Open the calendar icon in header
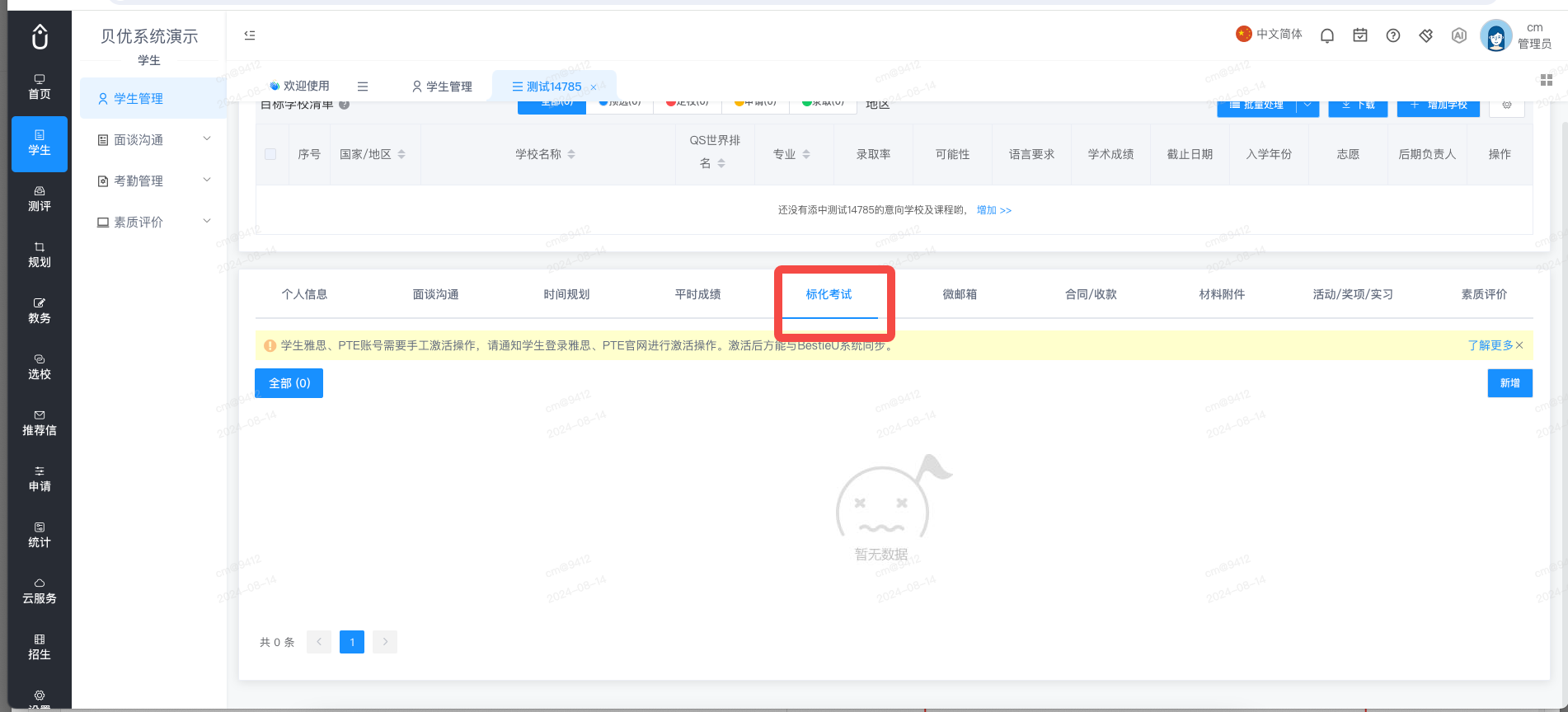The image size is (1568, 712). (1360, 35)
